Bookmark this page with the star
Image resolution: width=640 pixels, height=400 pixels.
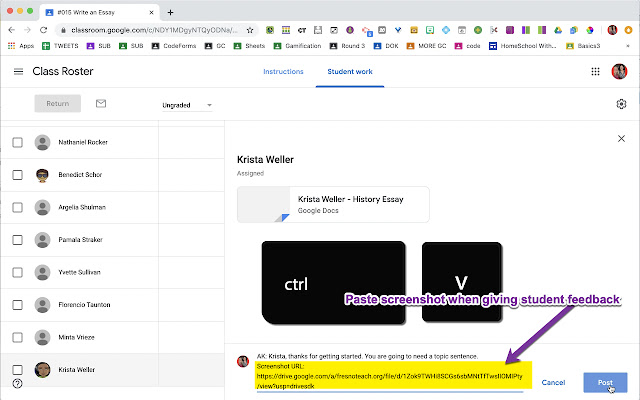250,30
